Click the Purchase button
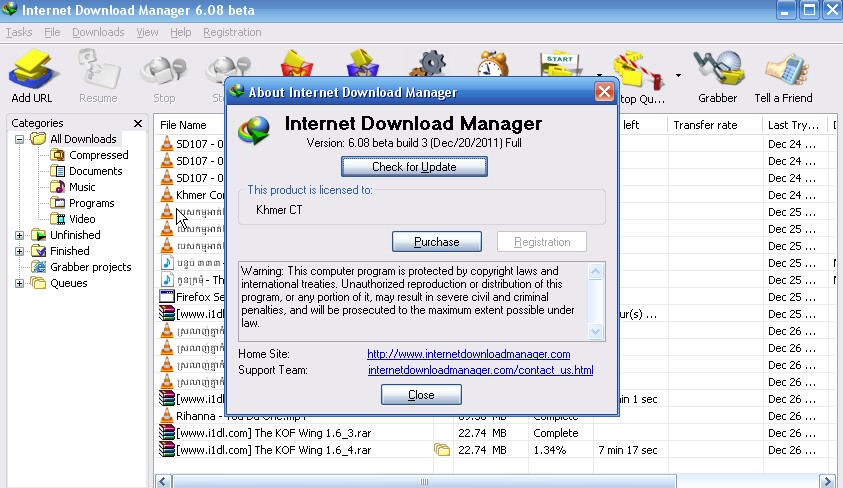Image resolution: width=843 pixels, height=488 pixels. point(437,242)
